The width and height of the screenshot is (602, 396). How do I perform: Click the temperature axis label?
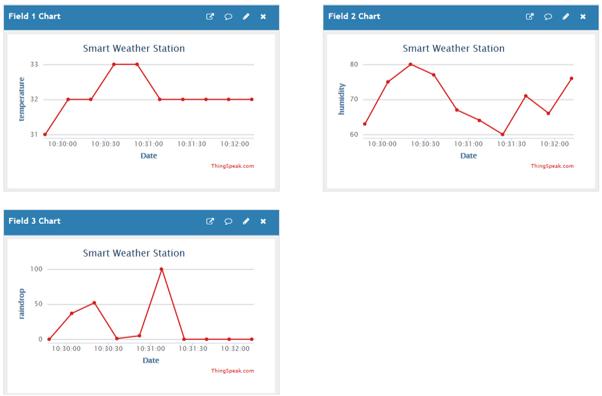tap(22, 99)
